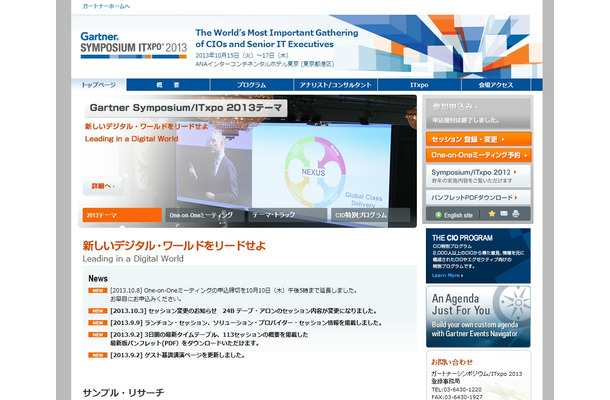Click the FAX:03-6430-1927 text
Image resolution: width=610 pixels, height=400 pixels.
pos(457,397)
